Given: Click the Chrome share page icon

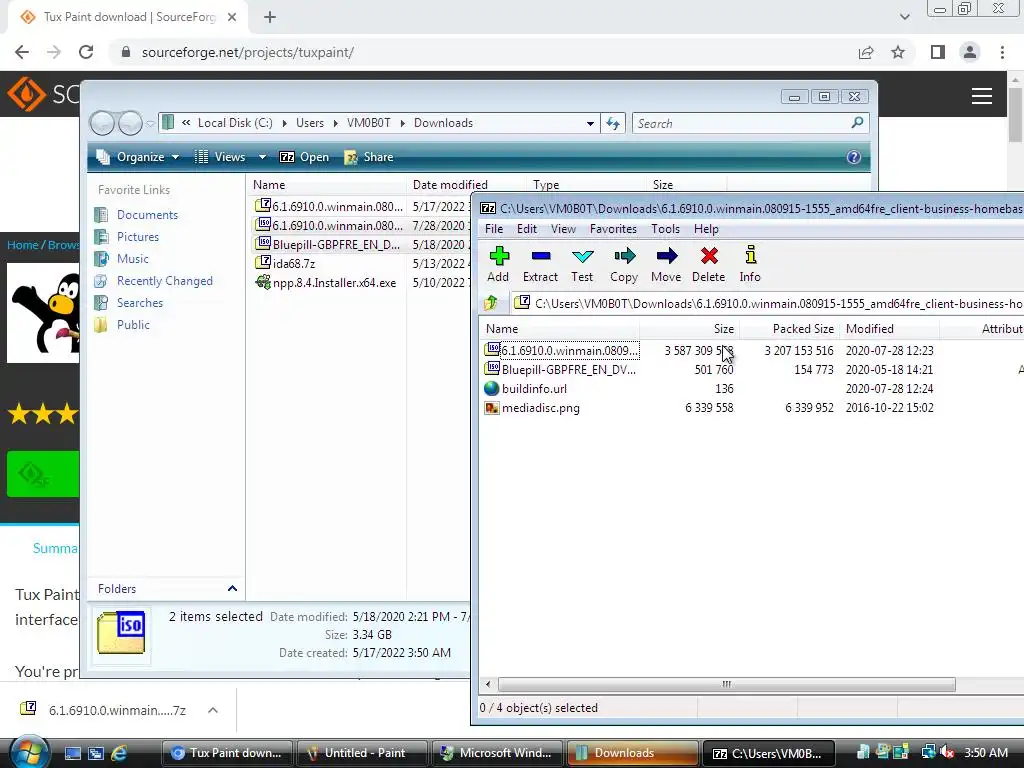Looking at the screenshot, I should (866, 52).
